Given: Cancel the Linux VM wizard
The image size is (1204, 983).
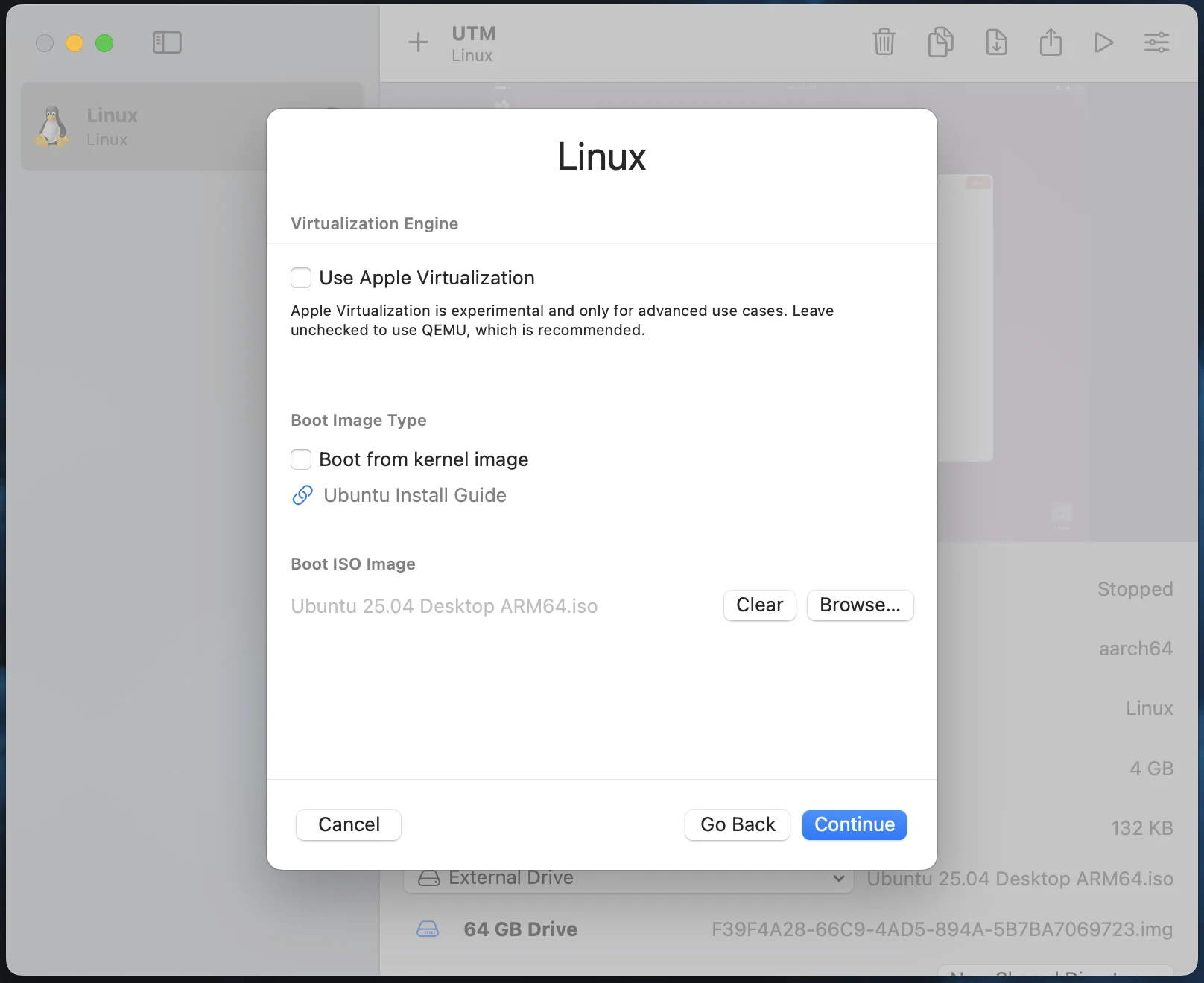Looking at the screenshot, I should coord(349,824).
